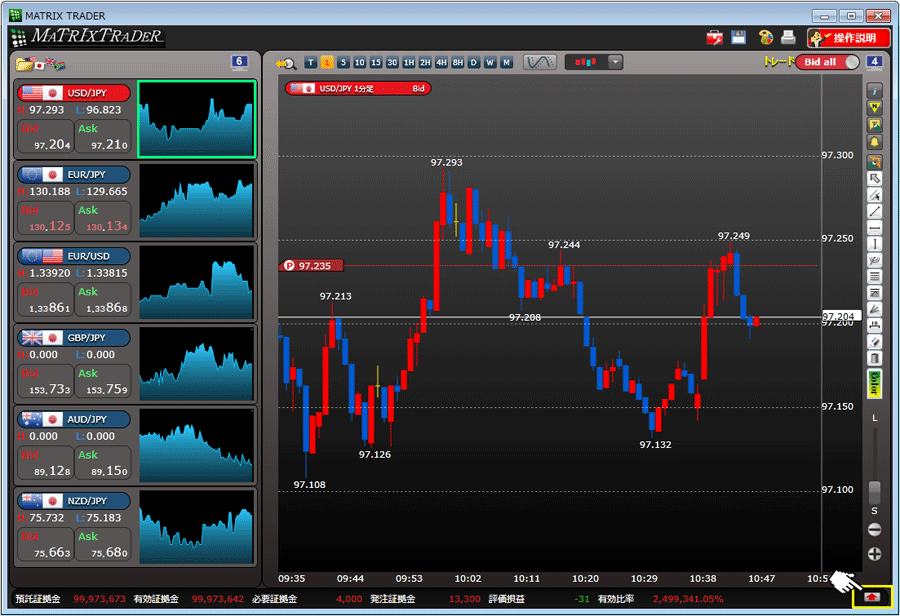Select the multi parallel lines tool
The width and height of the screenshot is (900, 616).
874,277
